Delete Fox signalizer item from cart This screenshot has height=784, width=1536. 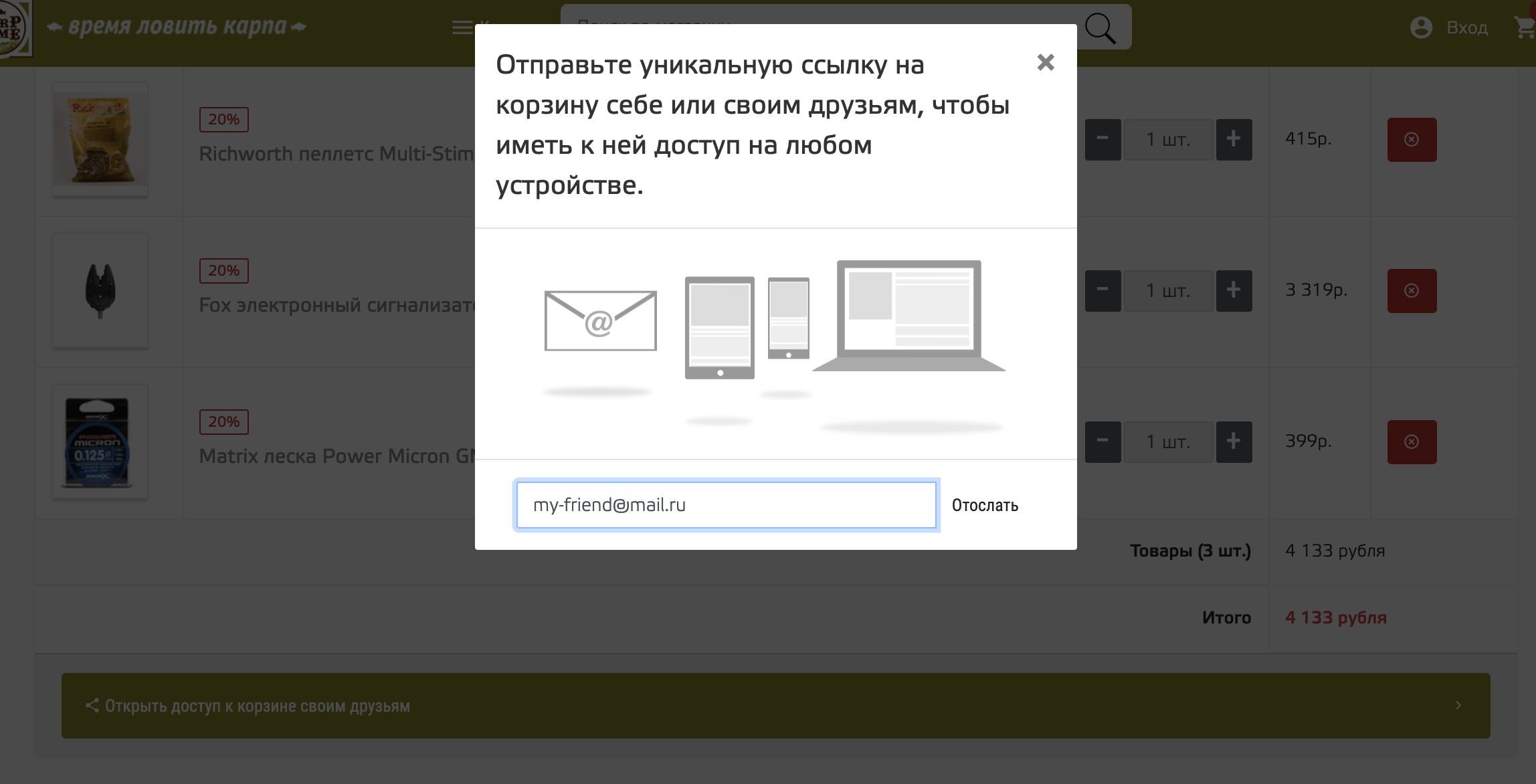(1412, 290)
